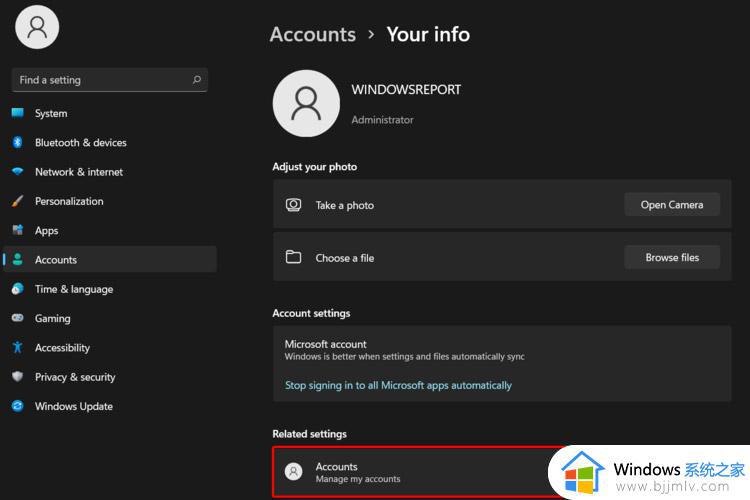Click the camera icon beside Take a photo
The width and height of the screenshot is (750, 500).
[x=293, y=205]
